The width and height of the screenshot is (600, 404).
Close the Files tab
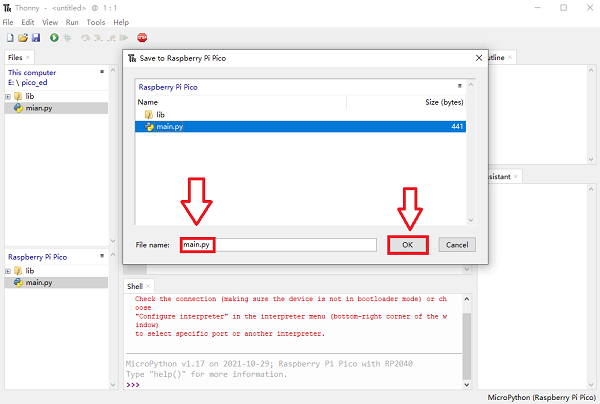28,57
